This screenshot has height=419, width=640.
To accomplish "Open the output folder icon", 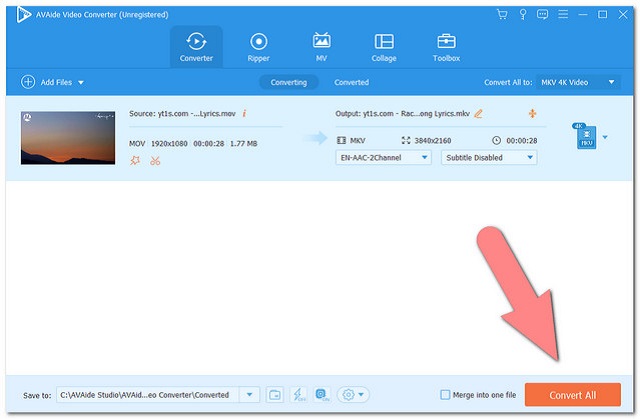I will pos(275,395).
